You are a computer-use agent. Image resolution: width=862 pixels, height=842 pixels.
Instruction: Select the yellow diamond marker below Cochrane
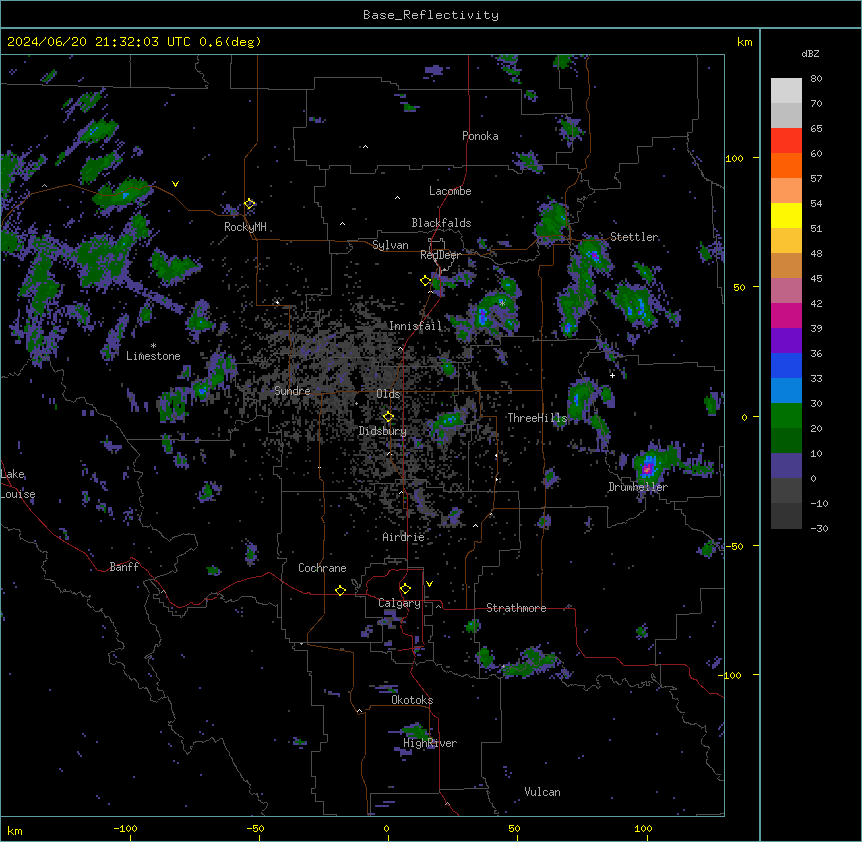[340, 590]
